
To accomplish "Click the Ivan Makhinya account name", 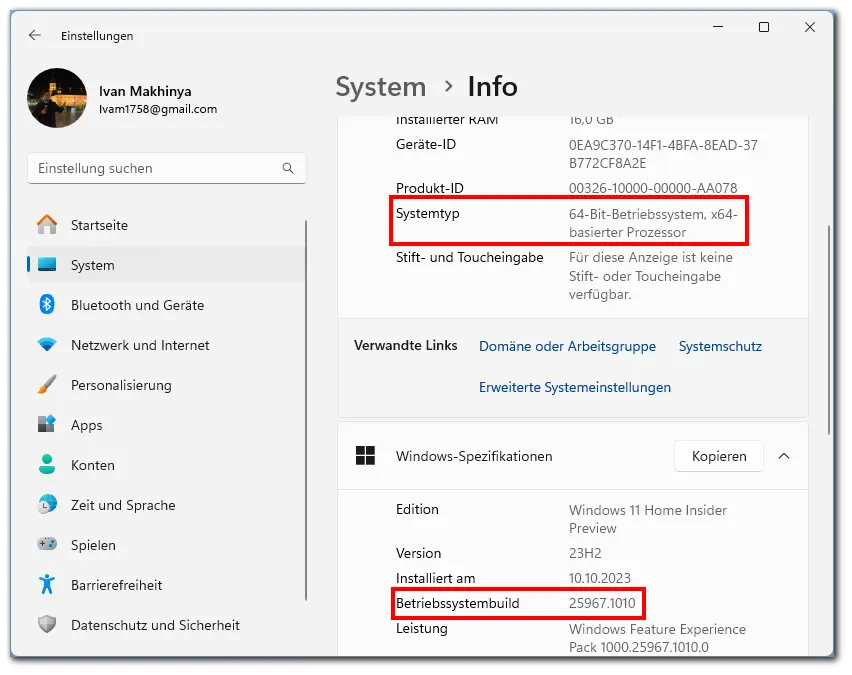I will click(x=145, y=91).
